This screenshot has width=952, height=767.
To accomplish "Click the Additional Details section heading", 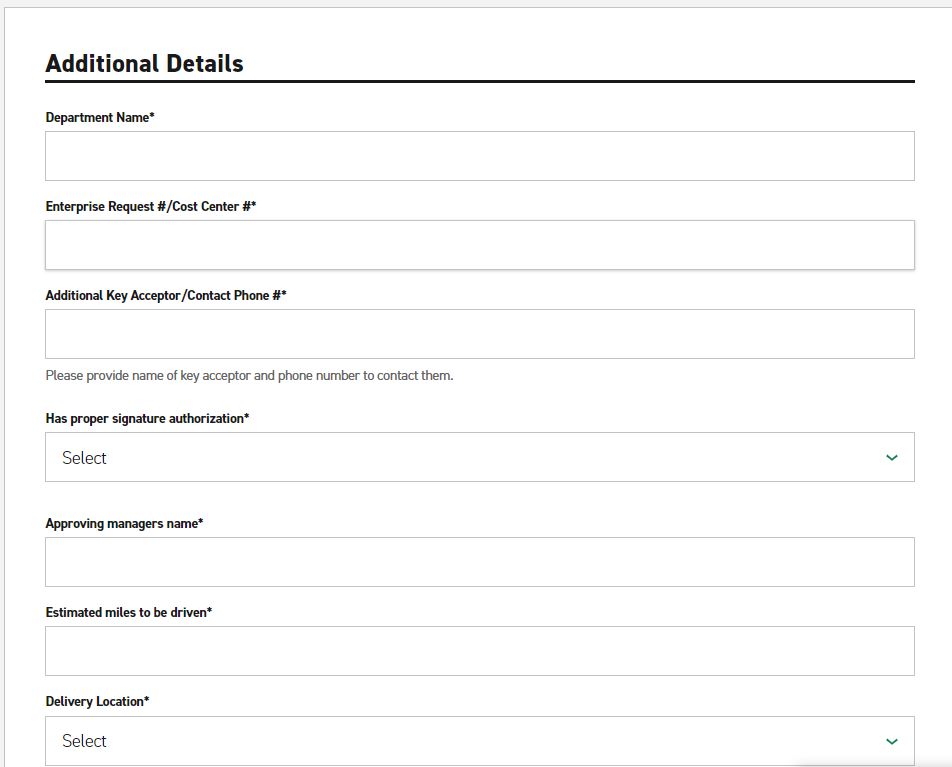I will [144, 63].
